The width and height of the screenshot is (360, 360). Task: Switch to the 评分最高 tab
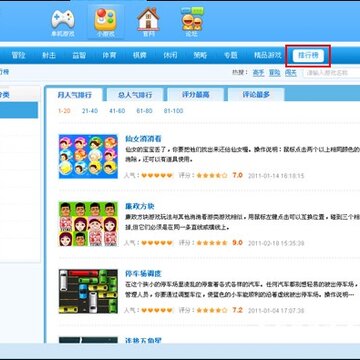(196, 95)
